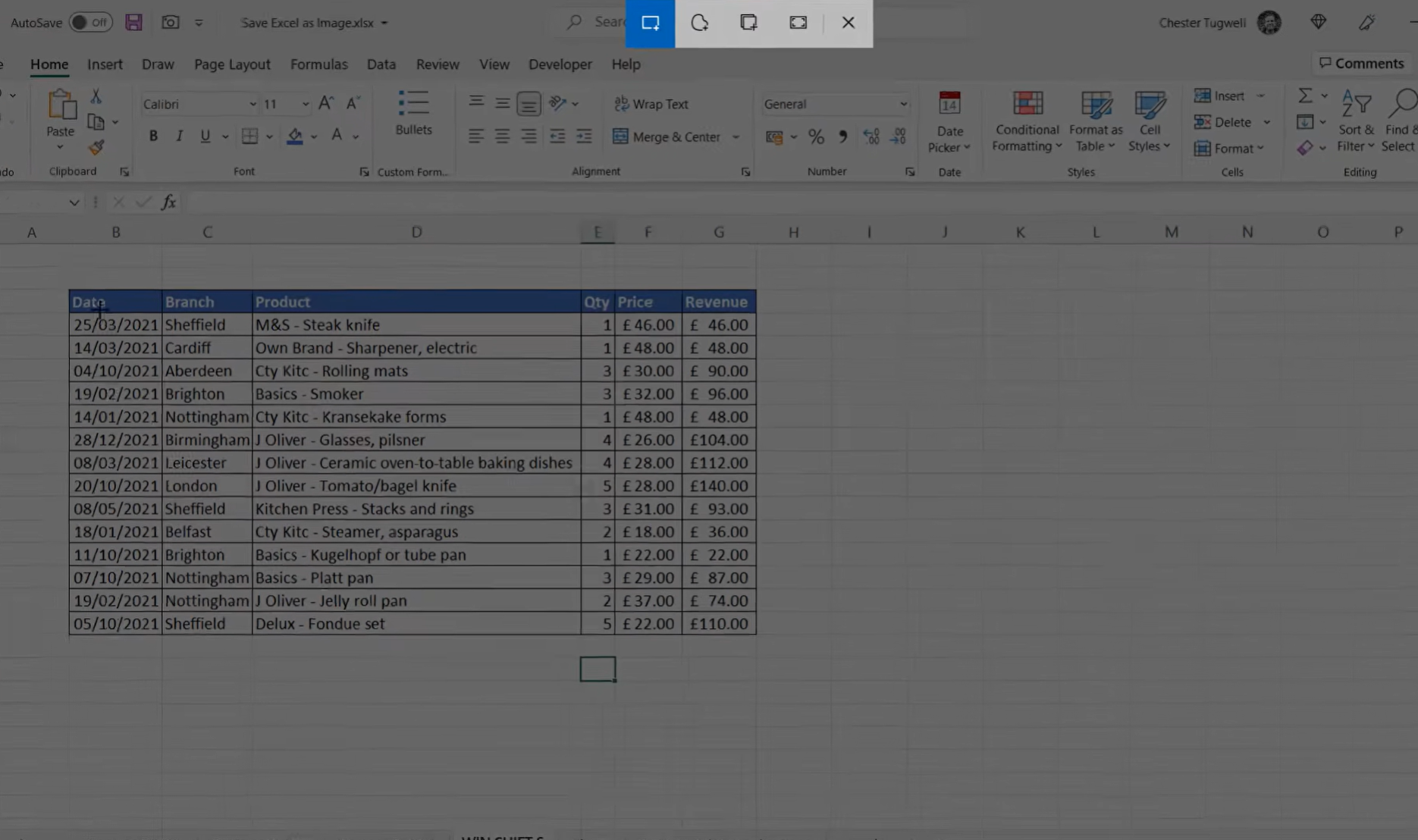Cut selection with the scissors icon
Viewport: 1418px width, 840px height.
tap(96, 96)
